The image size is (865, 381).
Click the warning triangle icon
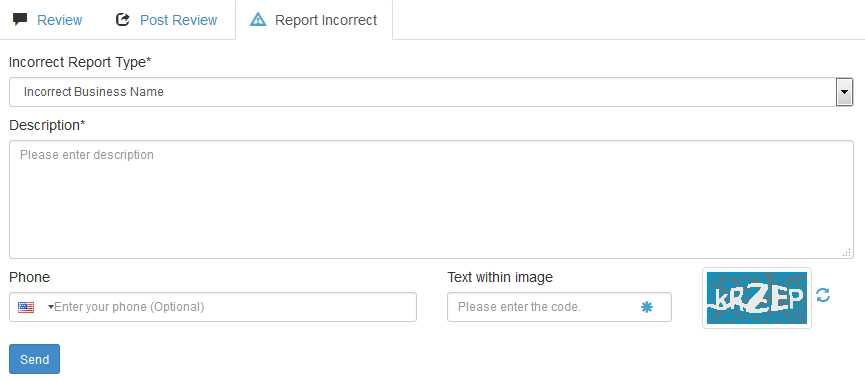point(258,20)
